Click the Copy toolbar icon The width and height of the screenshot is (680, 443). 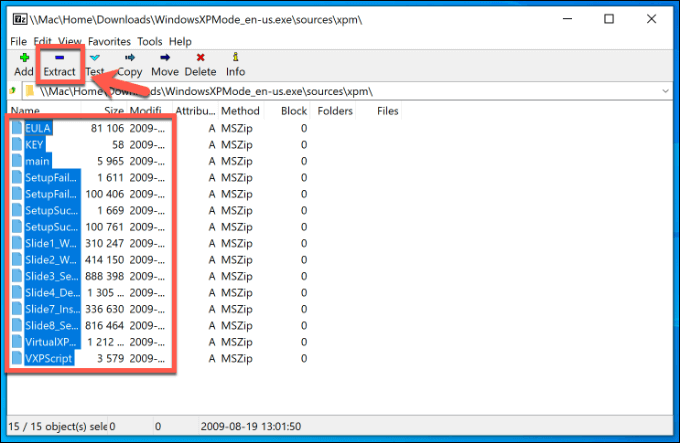pyautogui.click(x=130, y=57)
